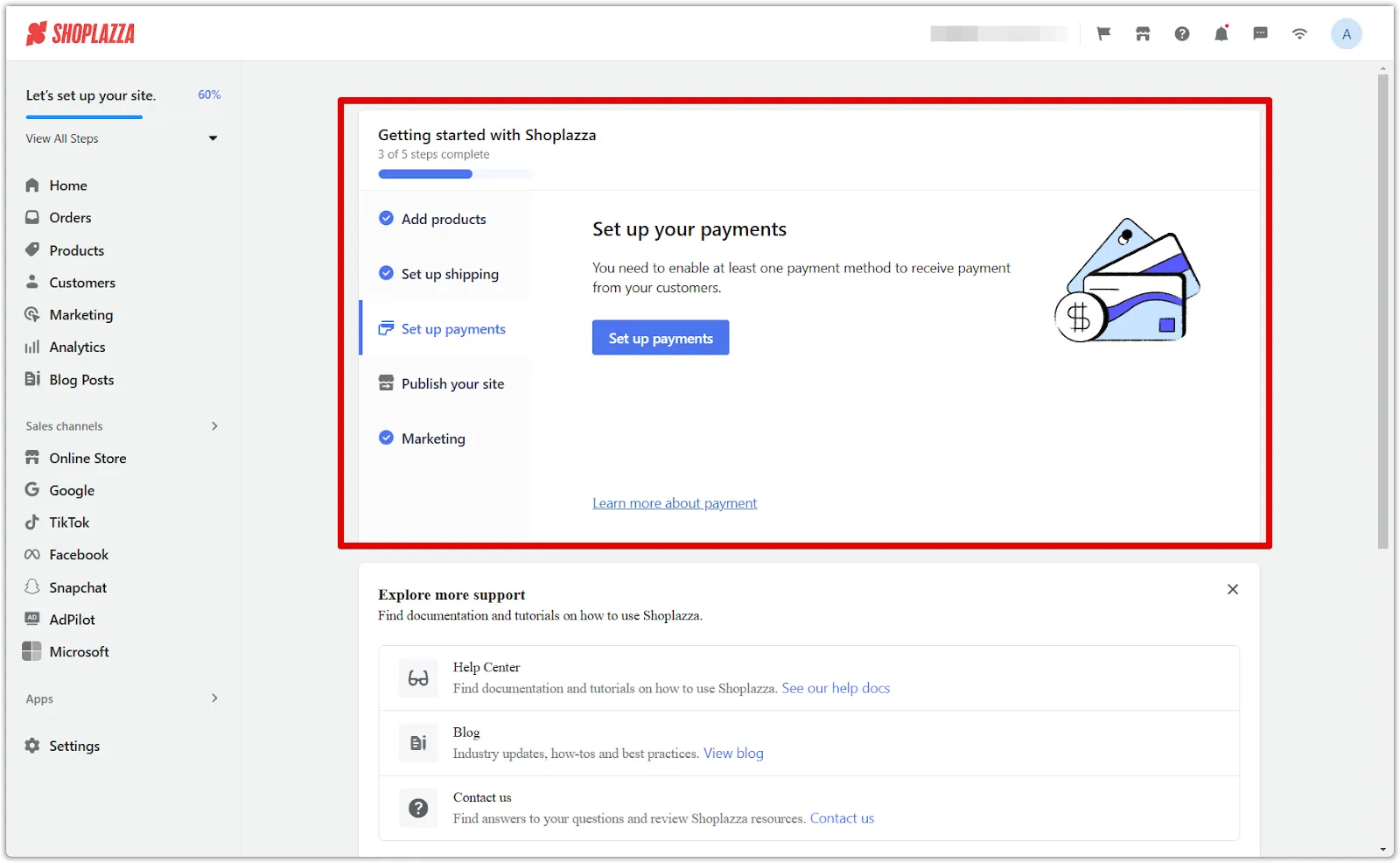Open the AdPilot channel

click(70, 619)
